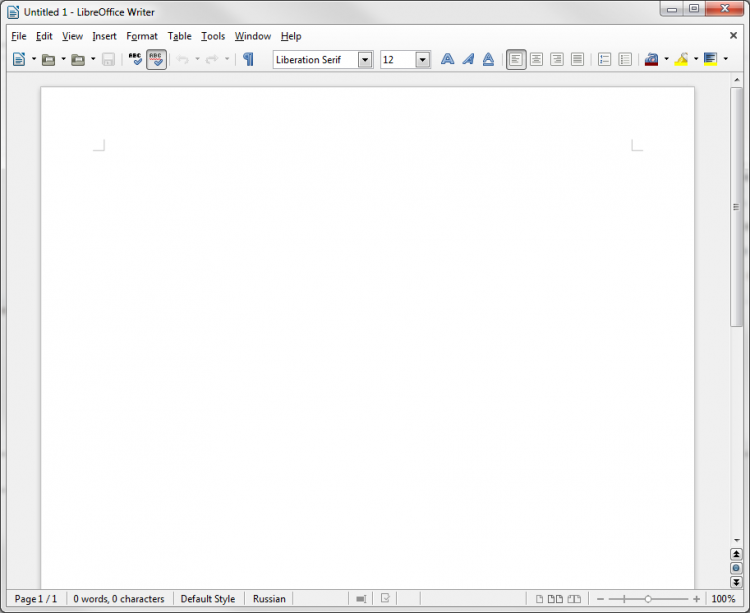Viewport: 750px width, 613px height.
Task: Select book view layout icon
Action: click(x=574, y=599)
